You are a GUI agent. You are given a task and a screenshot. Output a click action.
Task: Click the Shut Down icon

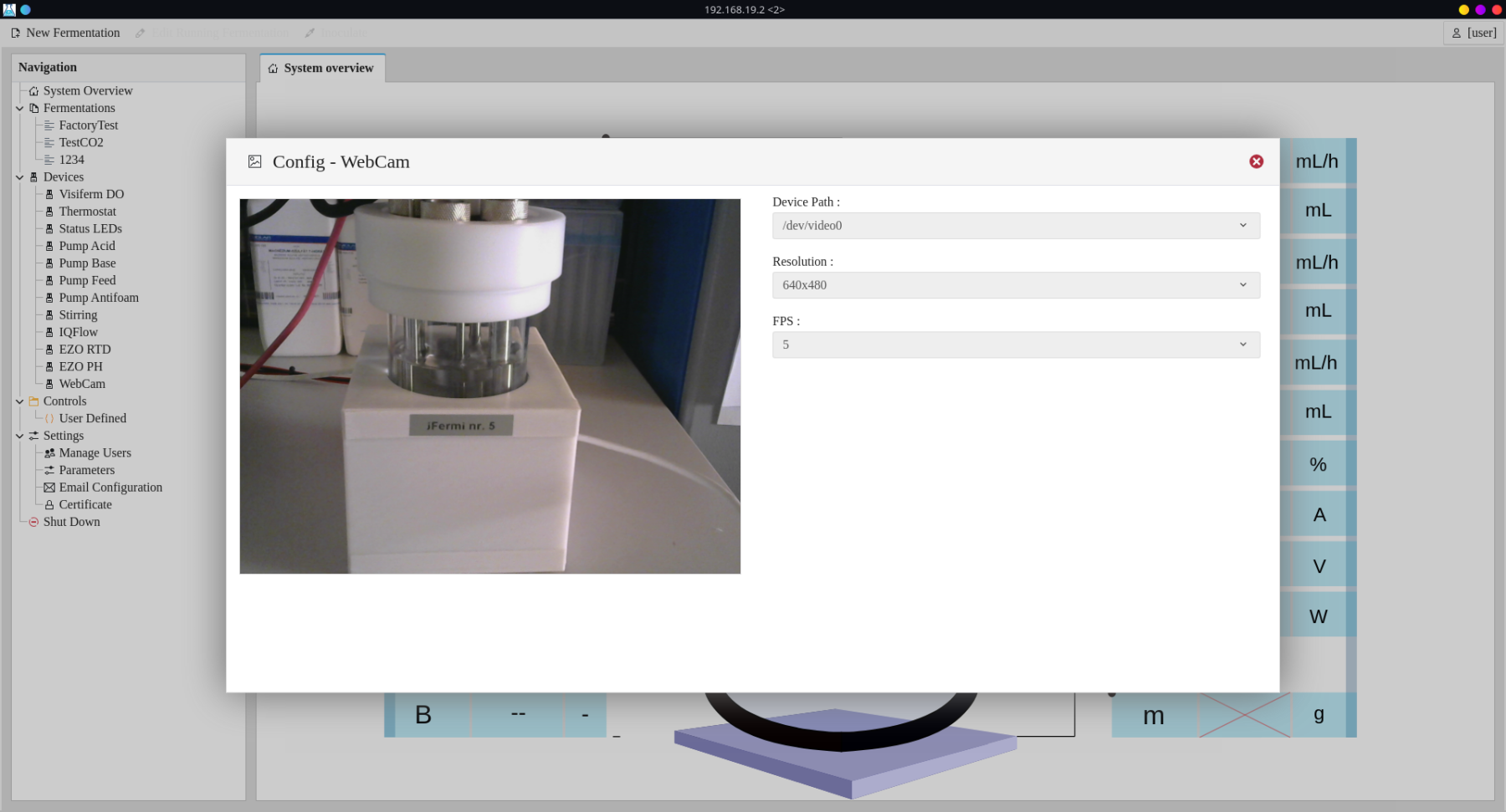[33, 522]
